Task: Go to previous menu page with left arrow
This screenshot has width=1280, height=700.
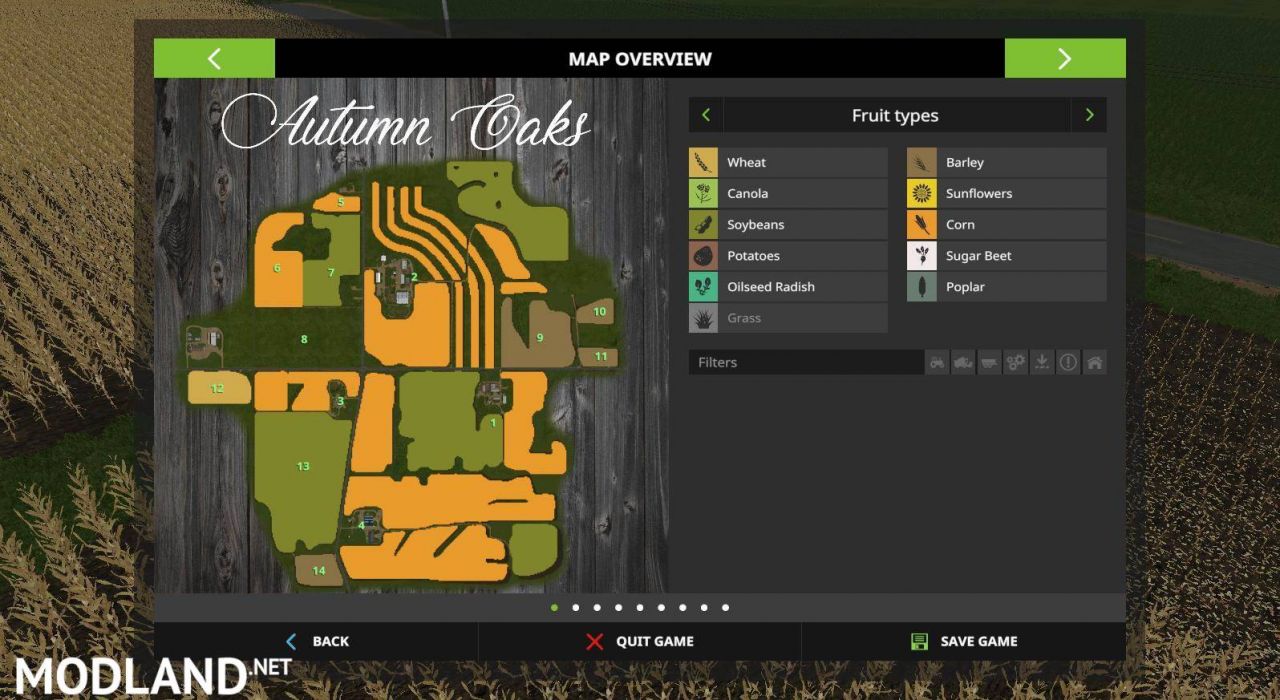Action: coord(214,59)
